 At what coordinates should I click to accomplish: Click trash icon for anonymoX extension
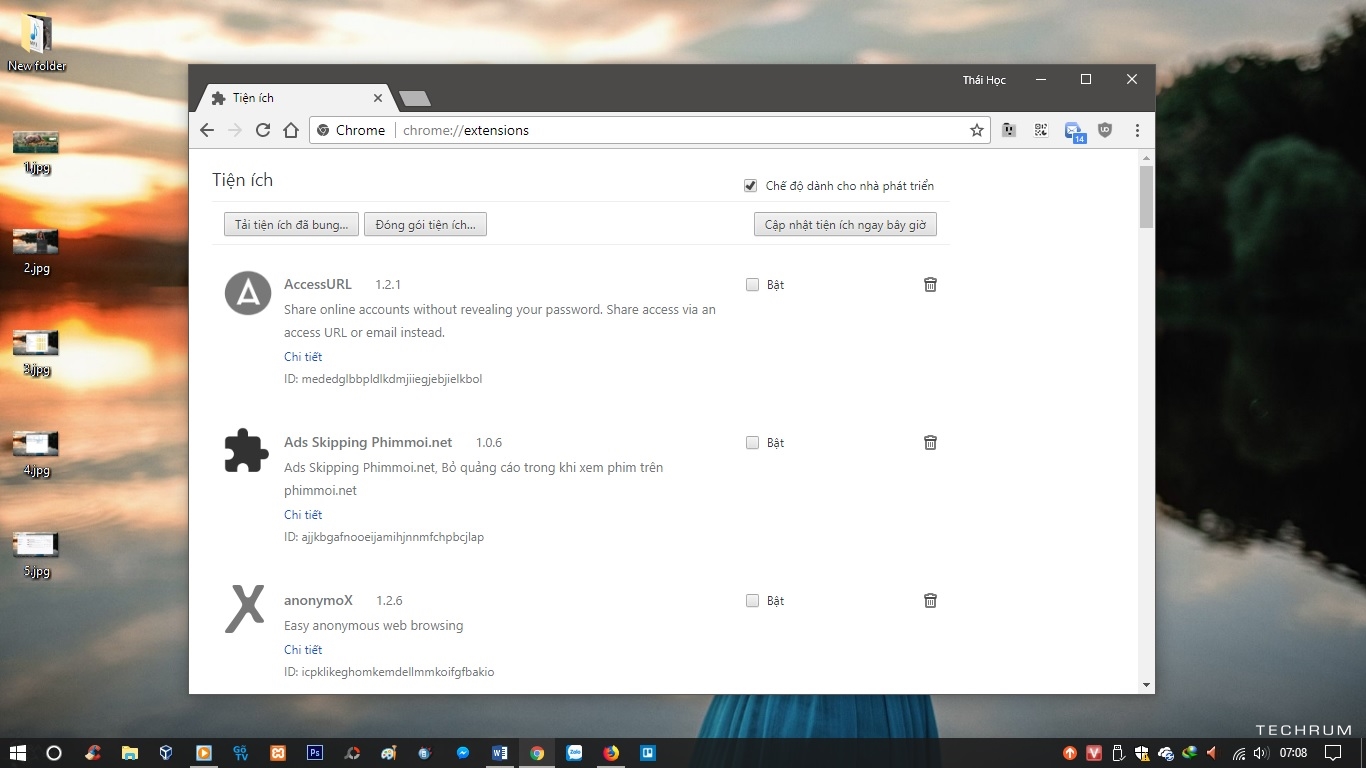(x=930, y=601)
